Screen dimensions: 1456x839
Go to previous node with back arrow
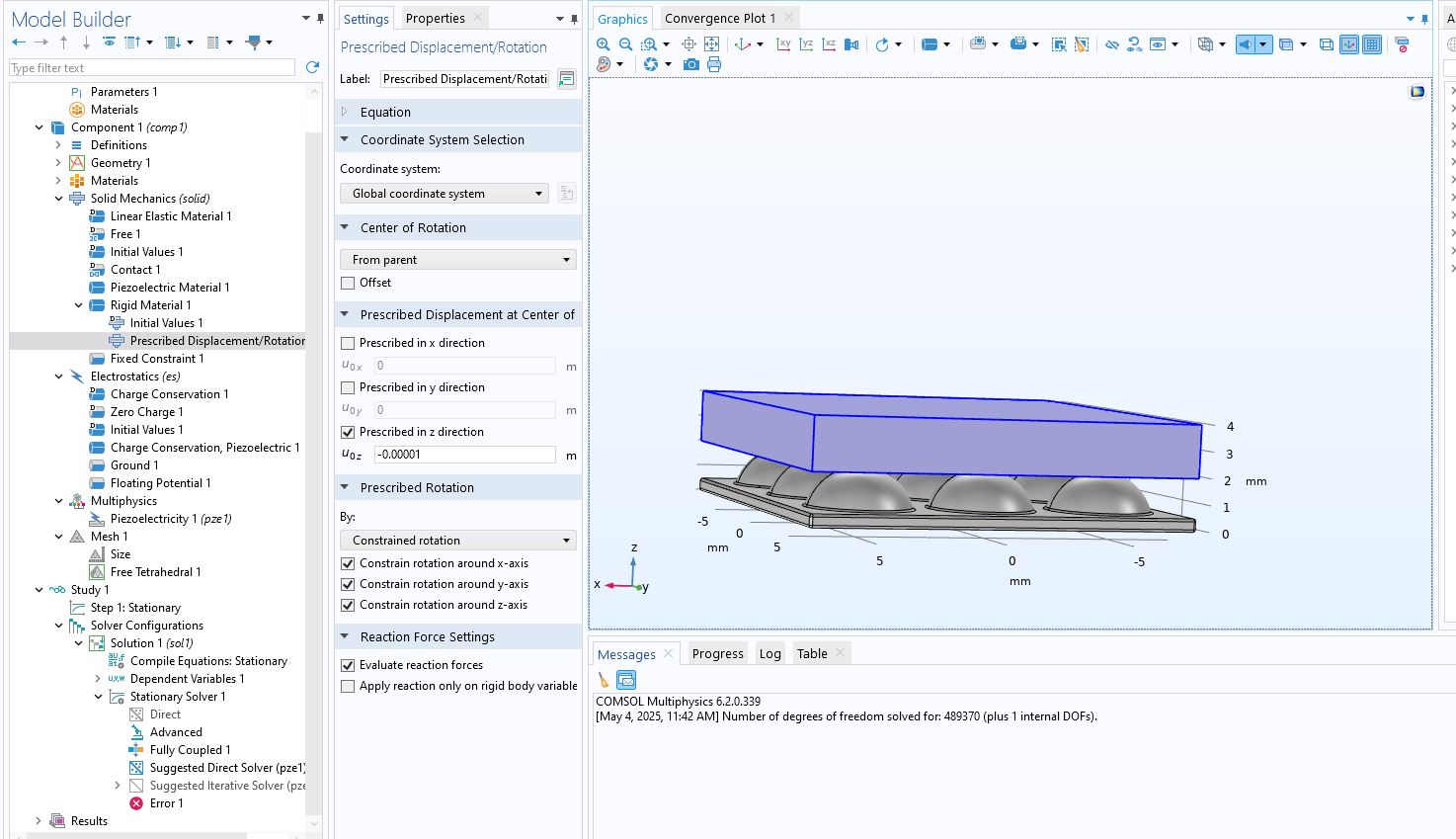[19, 42]
